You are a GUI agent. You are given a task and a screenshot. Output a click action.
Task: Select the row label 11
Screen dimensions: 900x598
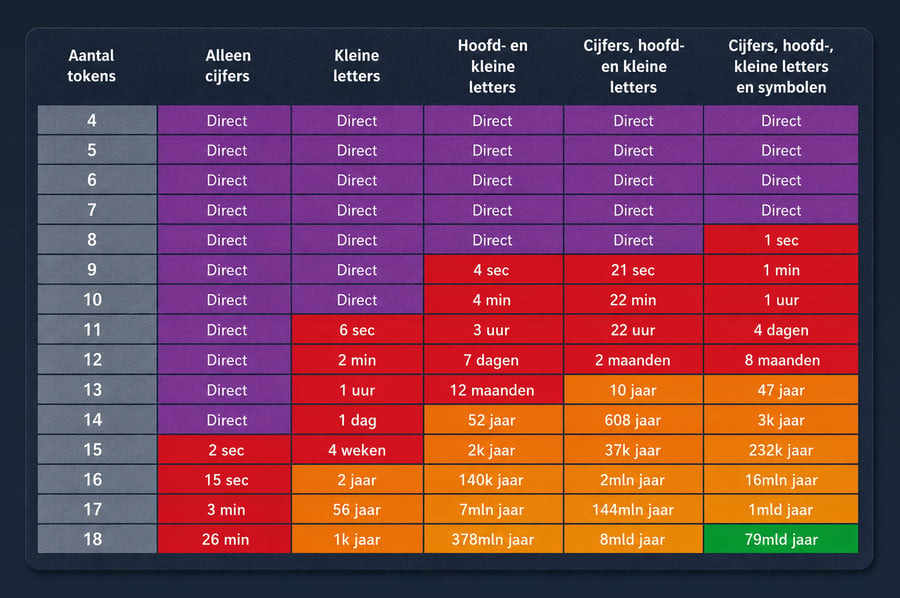(x=92, y=329)
